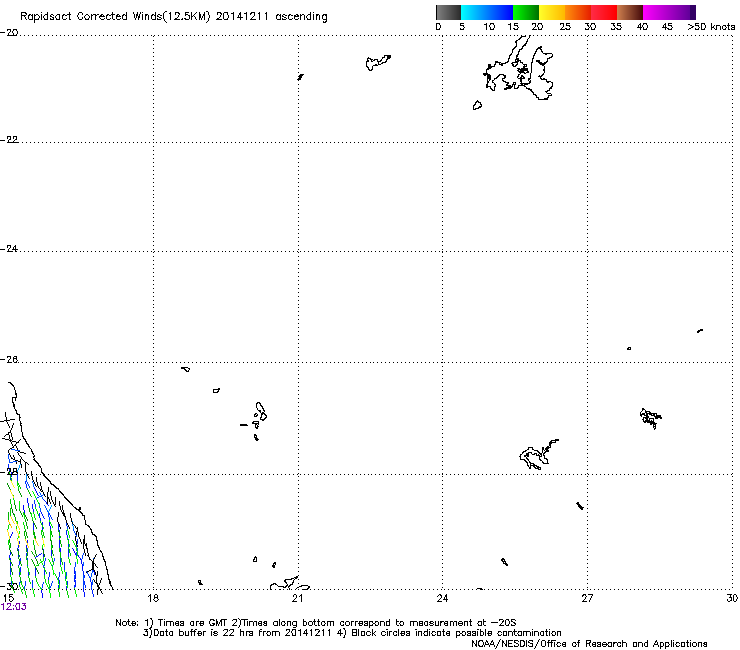Click the orange 25-30 knots color band

(x=578, y=13)
